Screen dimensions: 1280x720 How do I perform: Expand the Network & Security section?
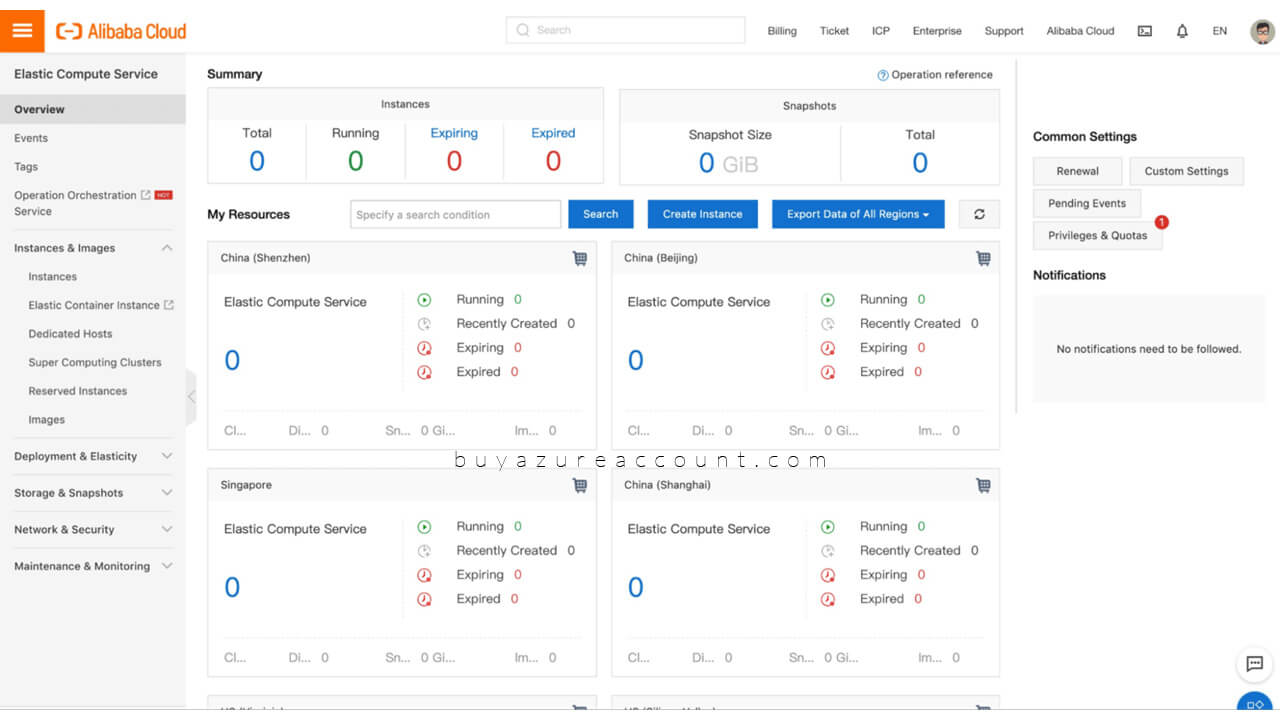coord(167,529)
